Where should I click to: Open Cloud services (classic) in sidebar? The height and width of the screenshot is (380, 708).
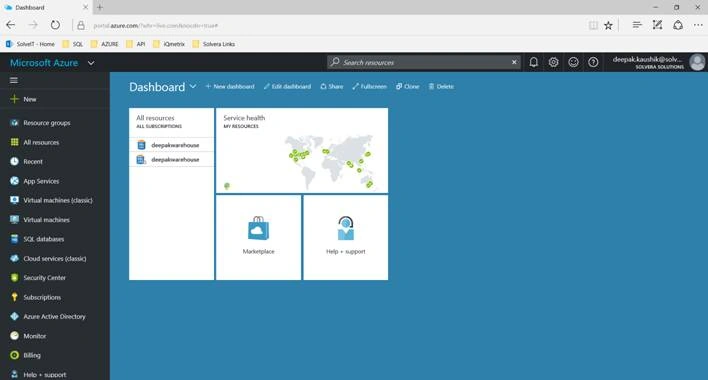(x=54, y=259)
